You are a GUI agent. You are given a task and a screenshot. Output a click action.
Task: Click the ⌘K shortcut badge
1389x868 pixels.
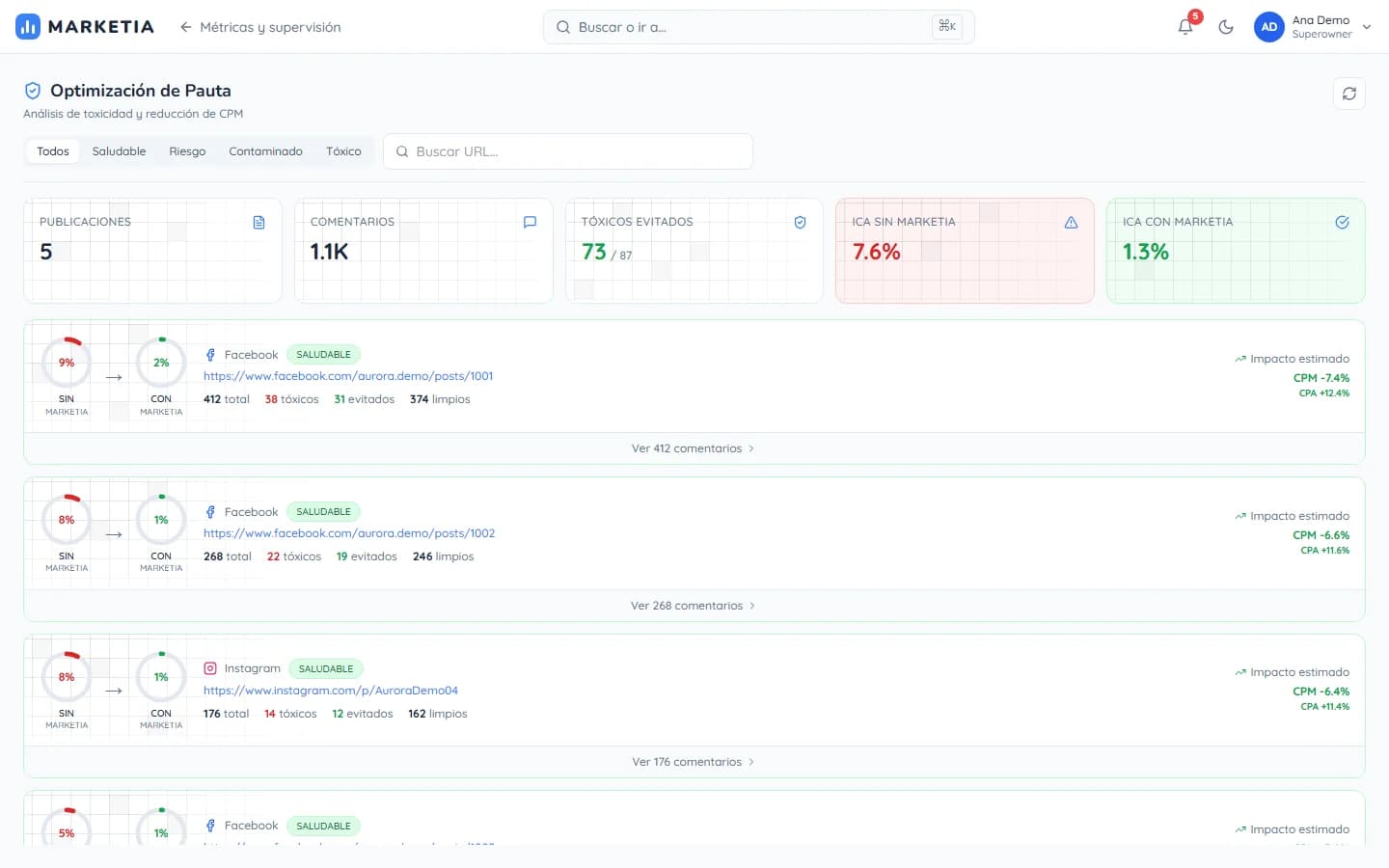pos(947,26)
